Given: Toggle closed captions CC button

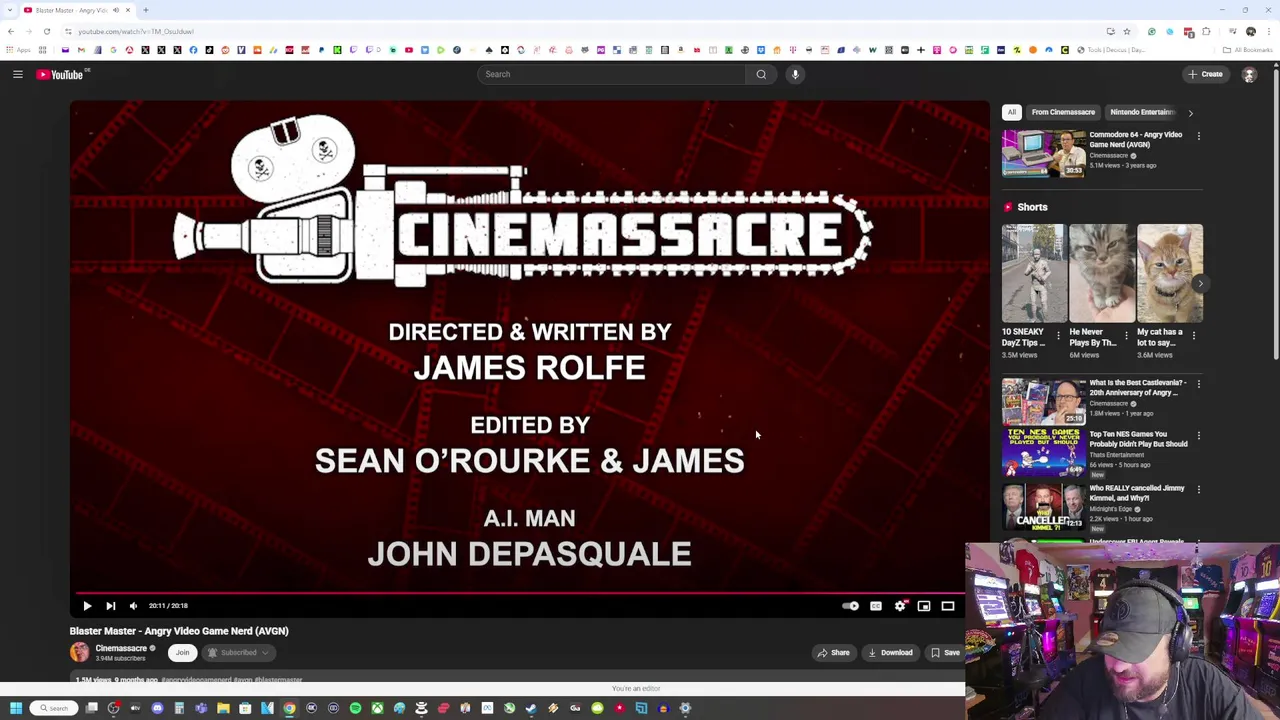Looking at the screenshot, I should point(876,606).
